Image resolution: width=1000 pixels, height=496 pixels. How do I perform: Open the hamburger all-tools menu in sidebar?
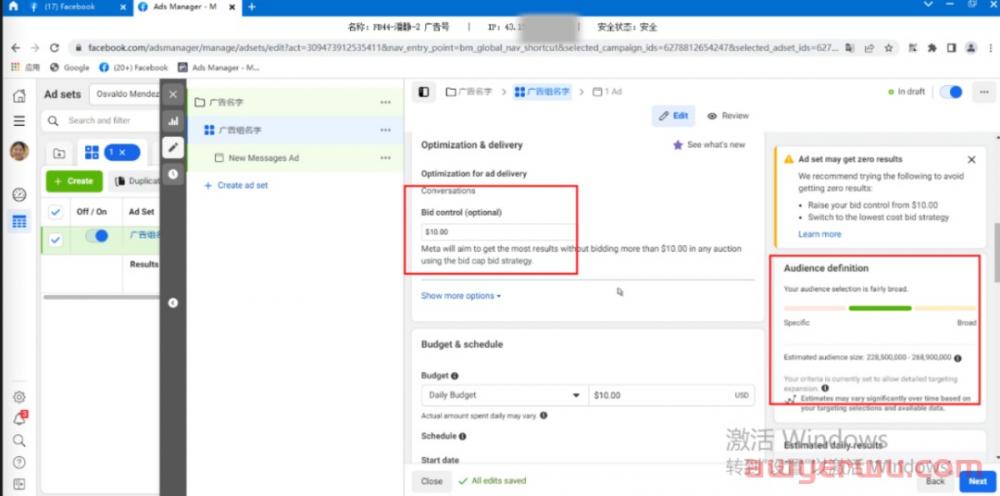tap(20, 120)
